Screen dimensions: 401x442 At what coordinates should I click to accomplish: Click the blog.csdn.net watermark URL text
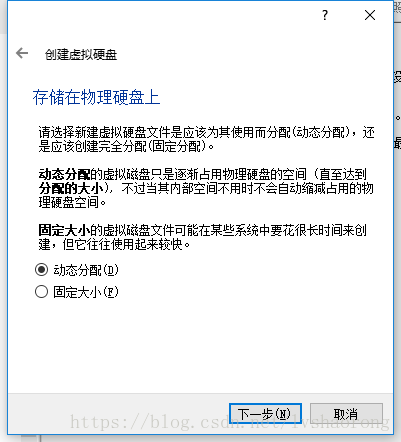pyautogui.click(x=230, y=422)
